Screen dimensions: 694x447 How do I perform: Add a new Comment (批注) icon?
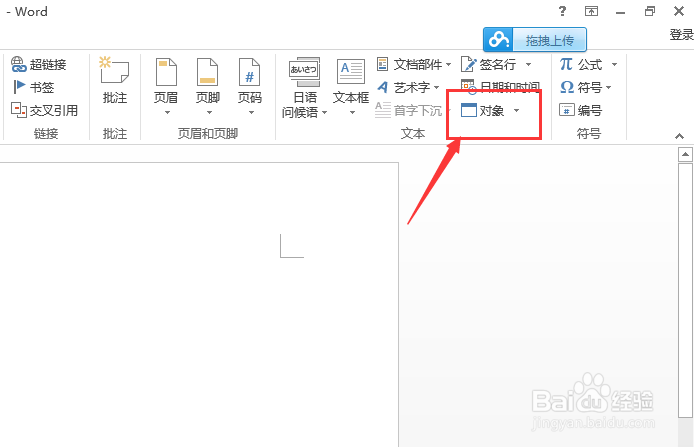click(114, 70)
